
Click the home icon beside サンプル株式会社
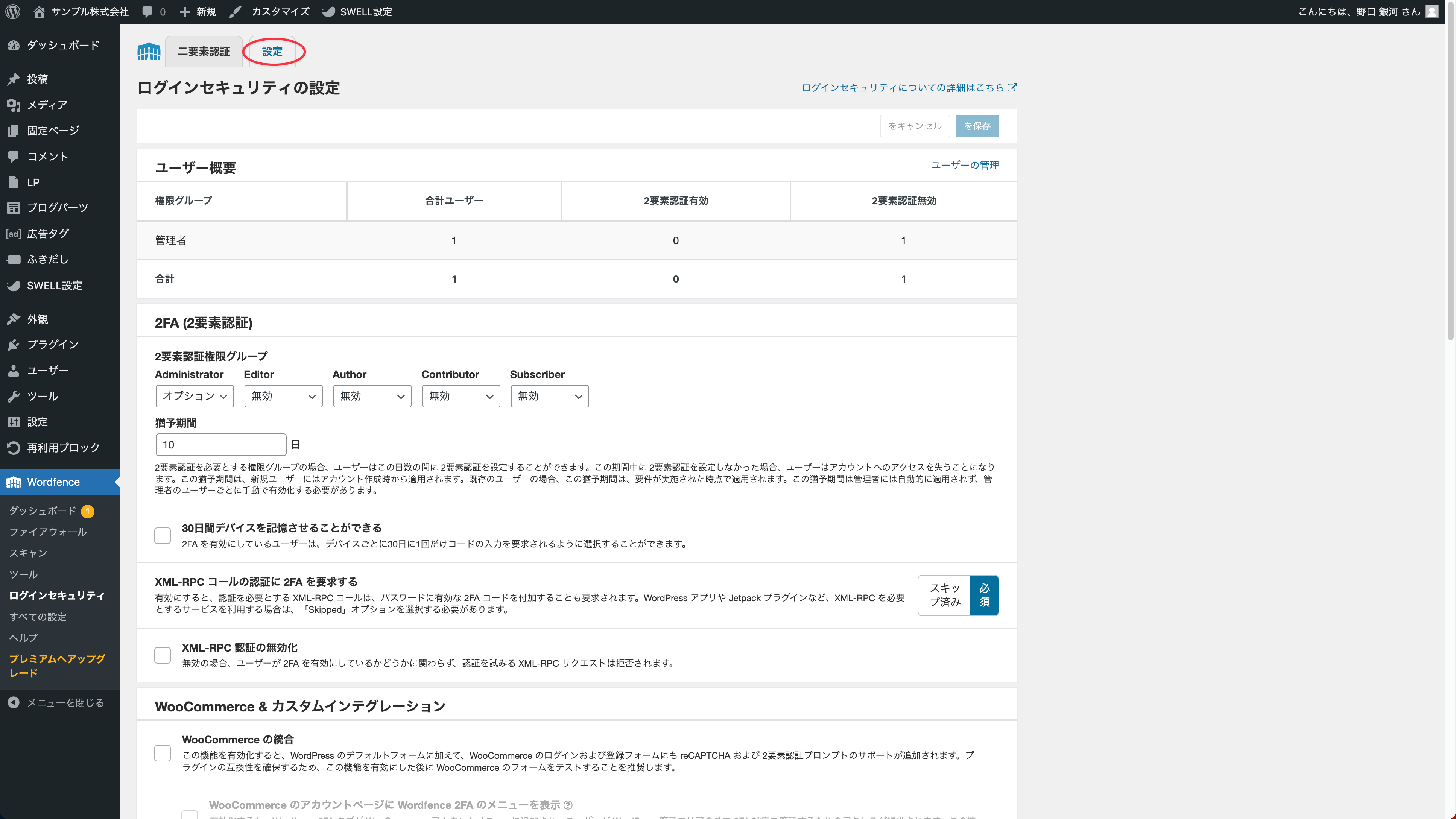point(38,11)
